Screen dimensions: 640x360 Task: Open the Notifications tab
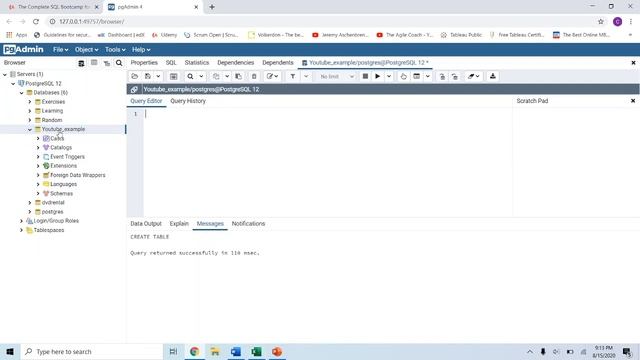(x=248, y=224)
